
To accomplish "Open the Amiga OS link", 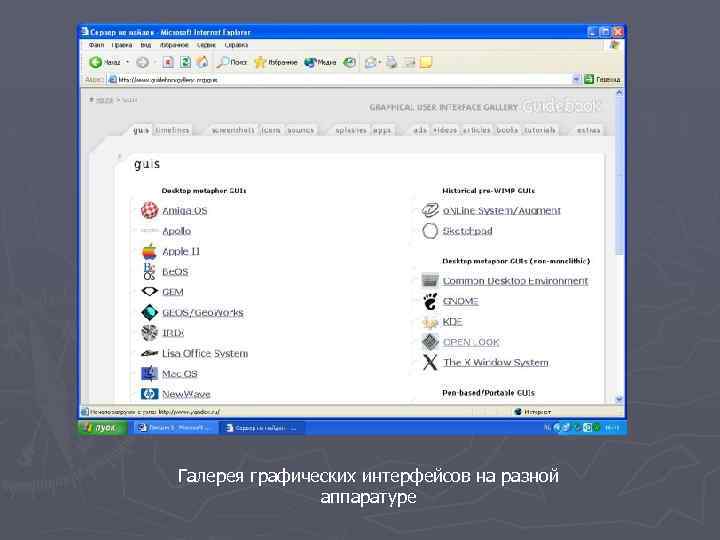I will pyautogui.click(x=185, y=210).
